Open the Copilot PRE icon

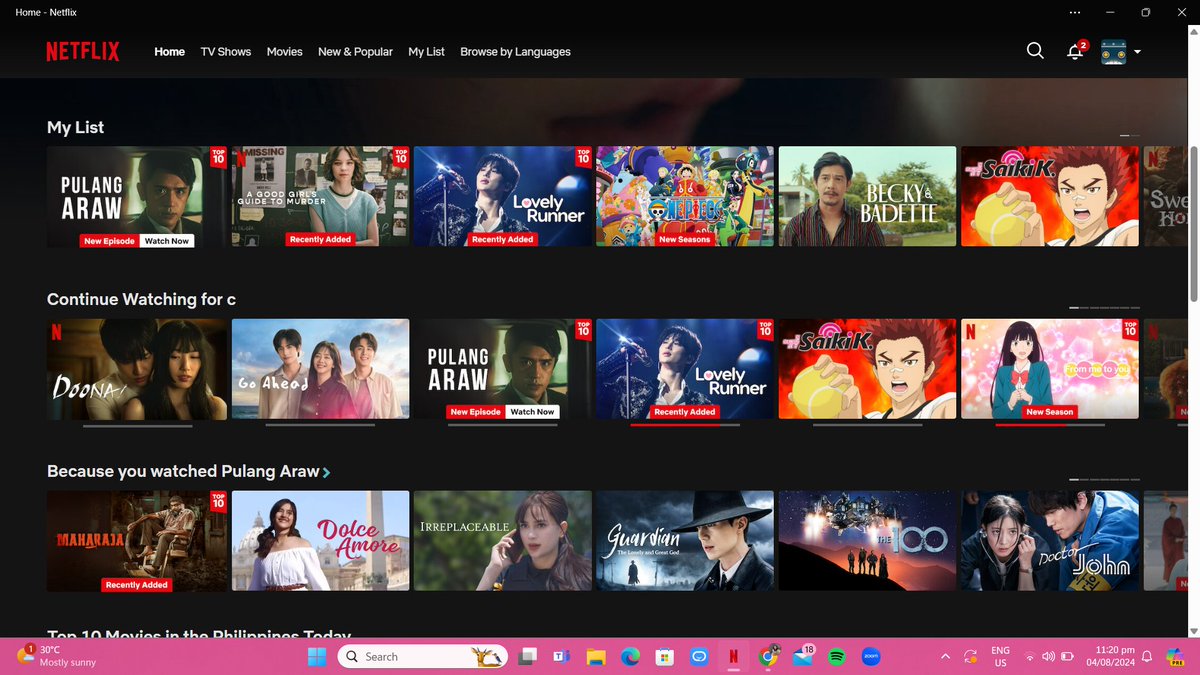1173,657
